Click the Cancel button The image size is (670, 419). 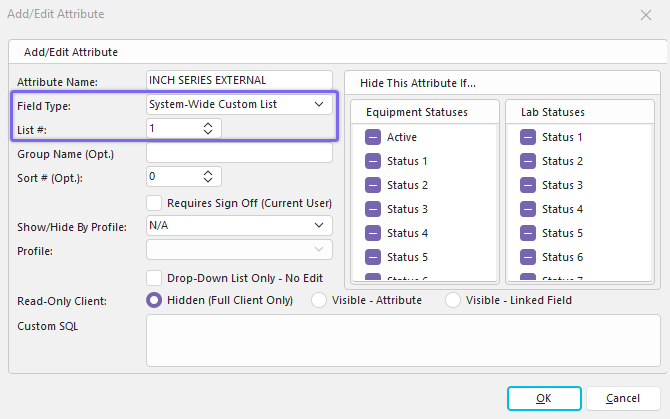coord(623,398)
